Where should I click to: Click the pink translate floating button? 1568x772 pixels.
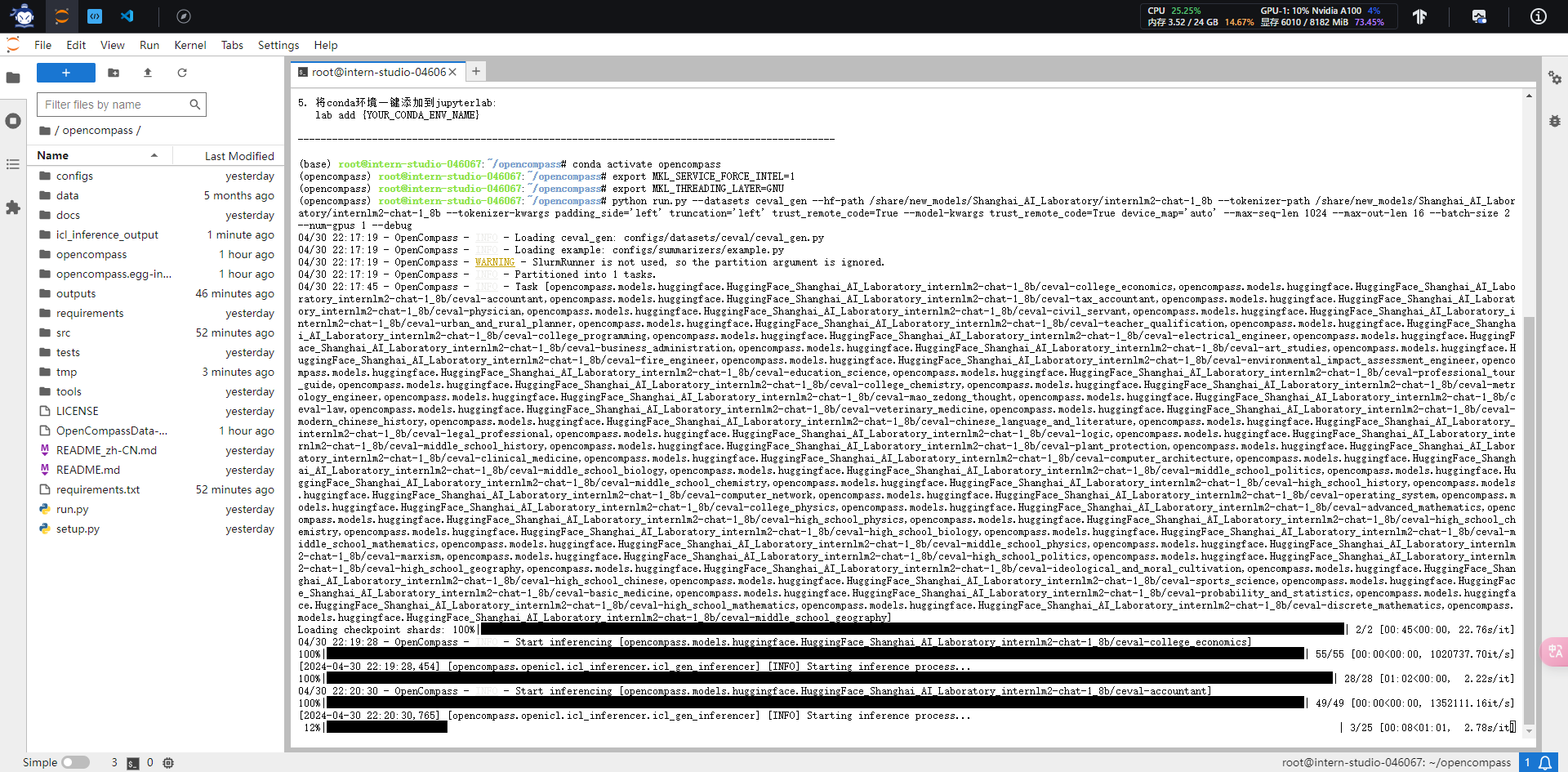coord(1554,651)
